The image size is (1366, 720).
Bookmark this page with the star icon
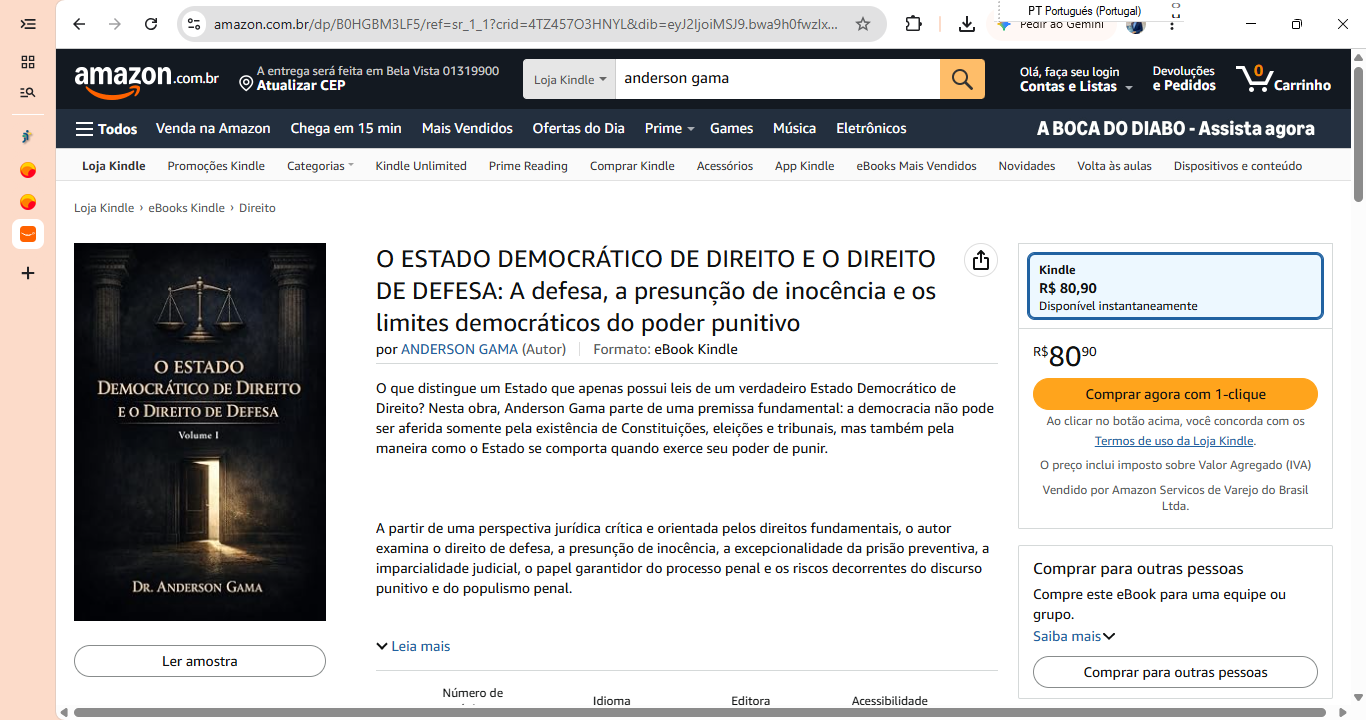pyautogui.click(x=863, y=24)
